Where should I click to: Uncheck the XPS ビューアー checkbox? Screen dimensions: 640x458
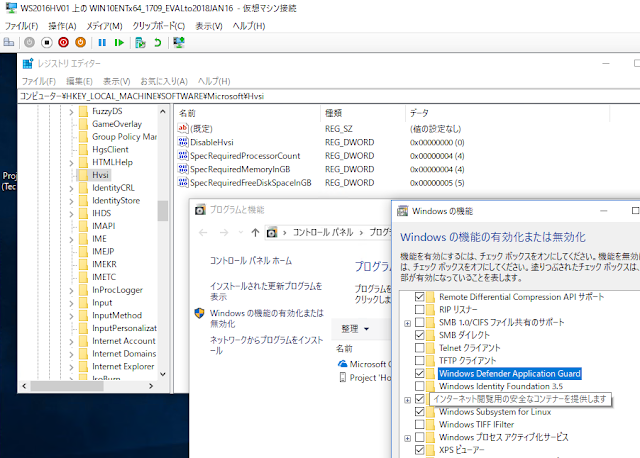click(x=419, y=450)
